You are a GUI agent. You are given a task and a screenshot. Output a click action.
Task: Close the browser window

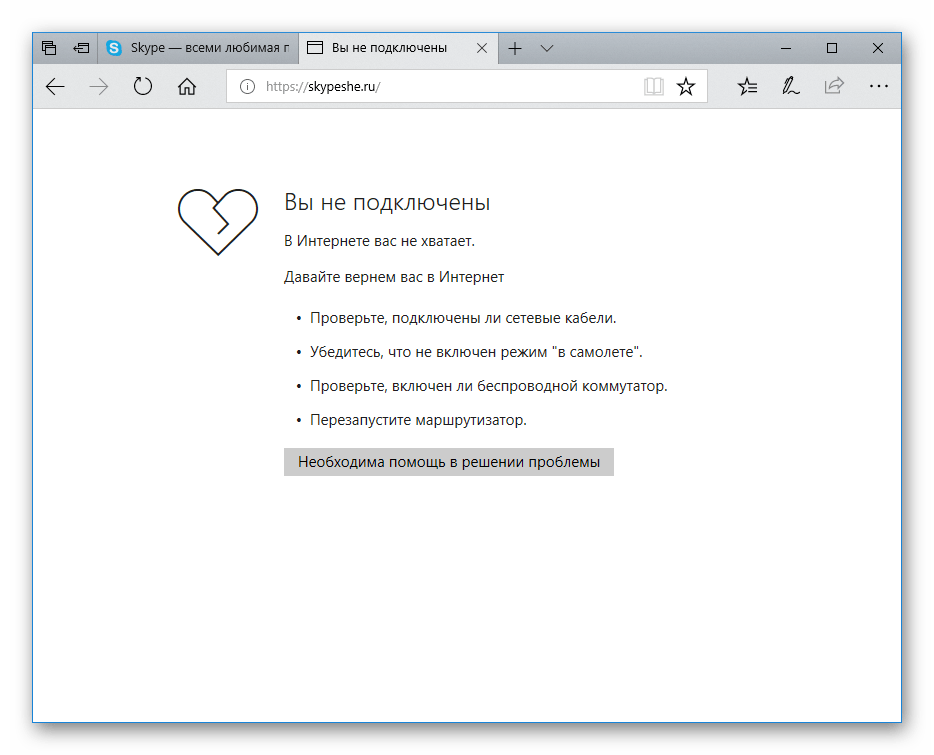coord(878,48)
